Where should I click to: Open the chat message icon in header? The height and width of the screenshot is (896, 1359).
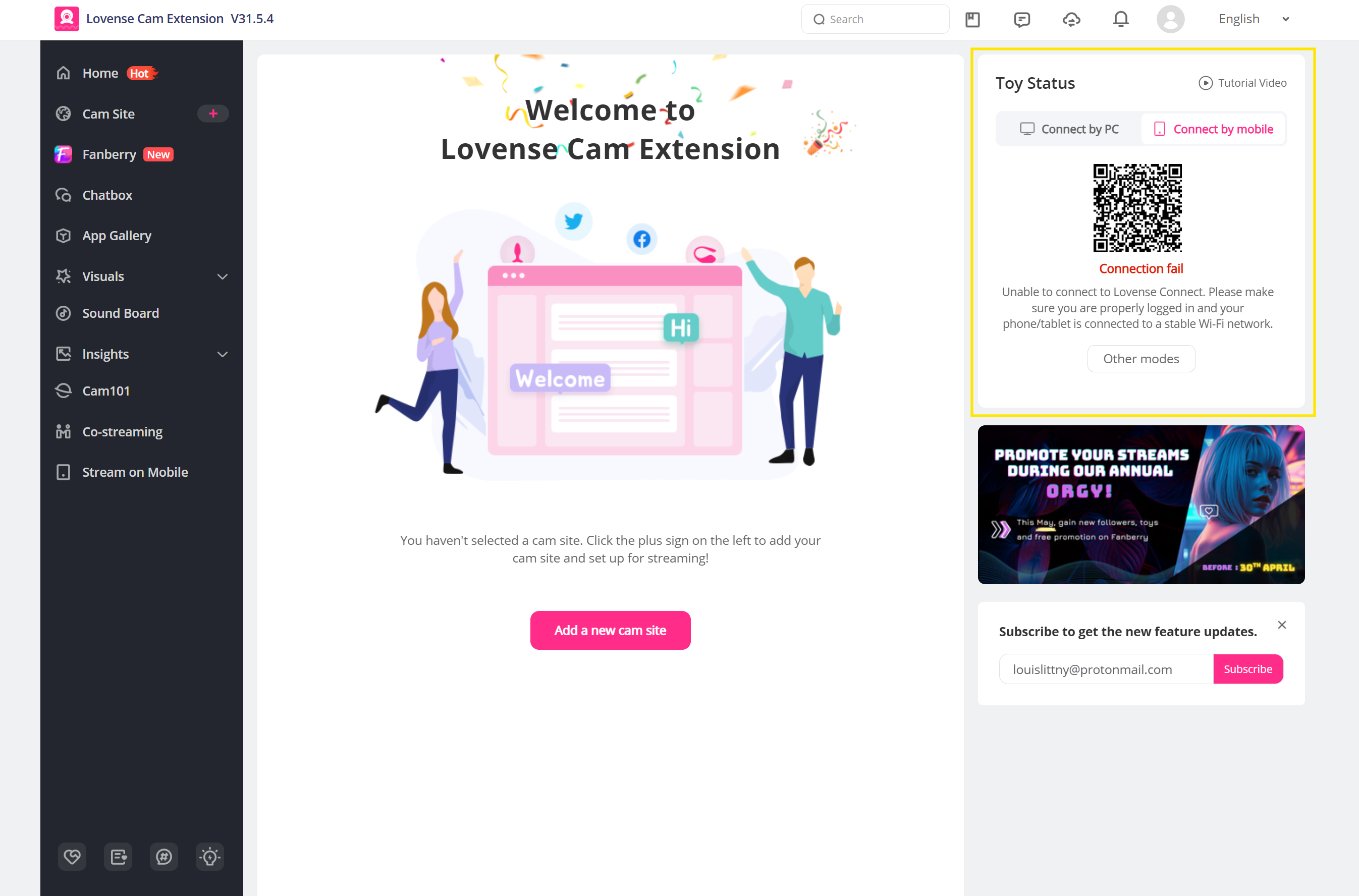1022,20
